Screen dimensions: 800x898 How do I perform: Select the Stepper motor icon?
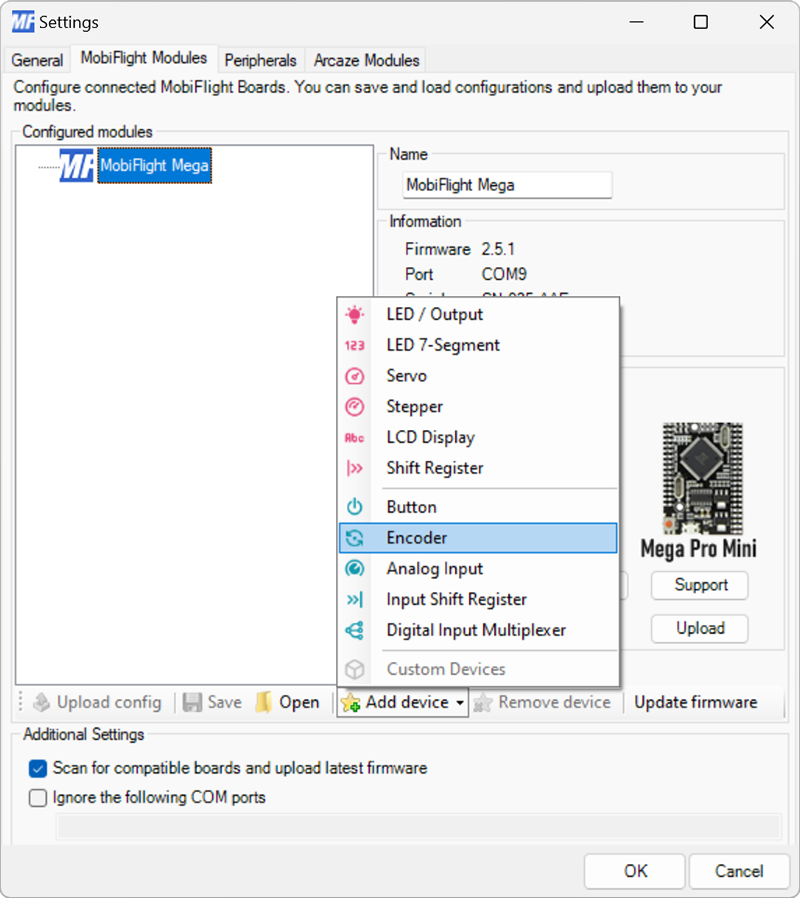[356, 407]
